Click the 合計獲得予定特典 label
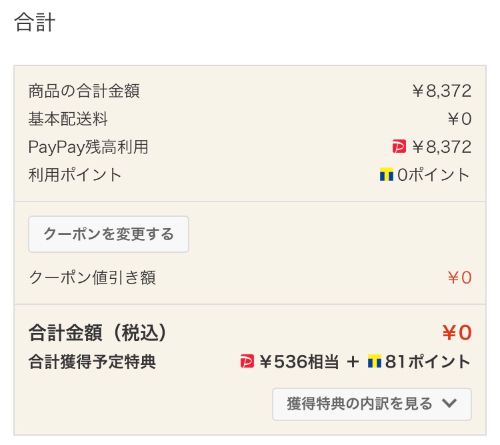 click(x=92, y=362)
